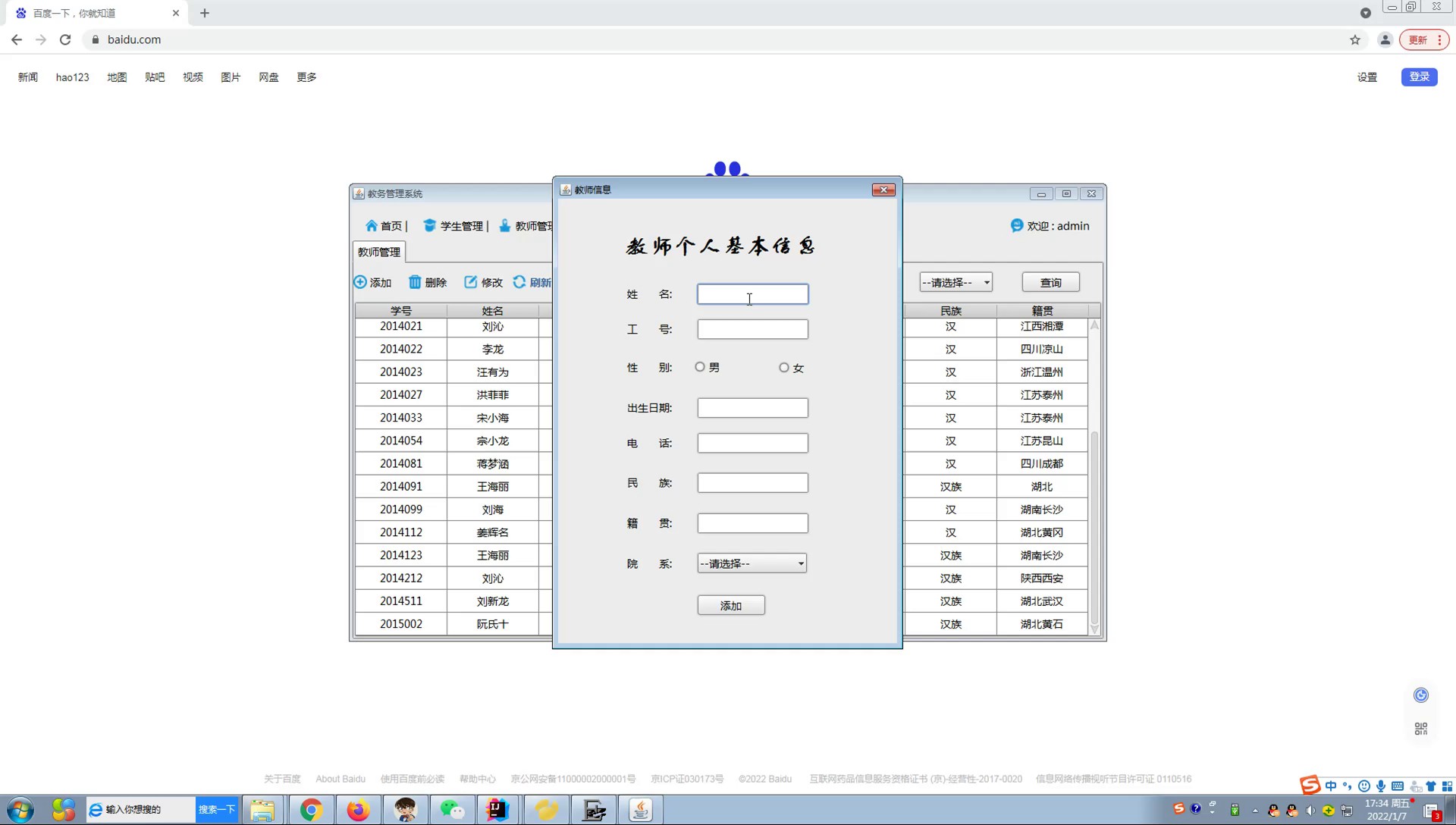Screen dimensions: 1456x825
Task: Bookmark this page with the star icon
Action: [1355, 40]
